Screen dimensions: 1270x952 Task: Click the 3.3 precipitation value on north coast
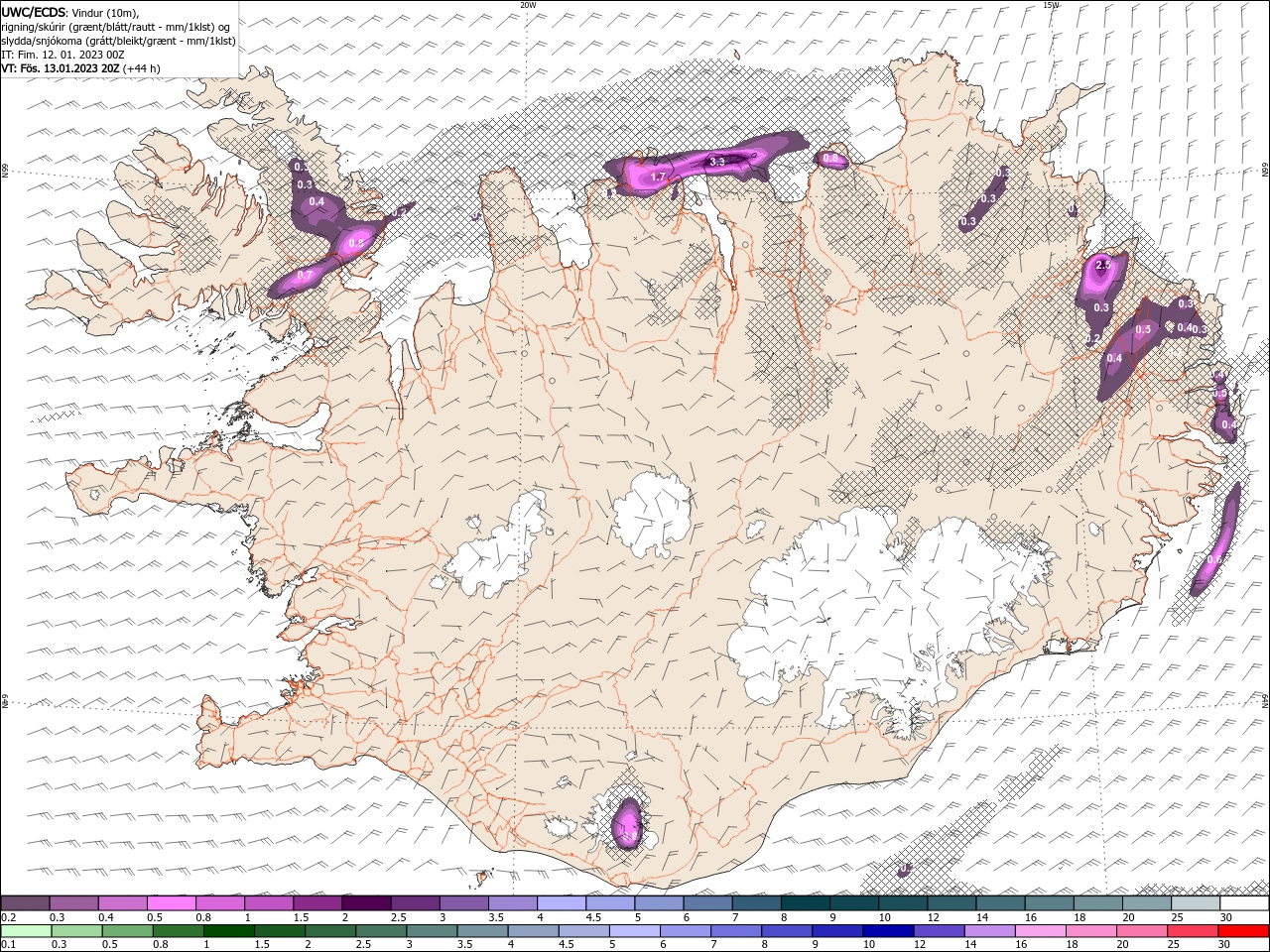click(x=718, y=161)
